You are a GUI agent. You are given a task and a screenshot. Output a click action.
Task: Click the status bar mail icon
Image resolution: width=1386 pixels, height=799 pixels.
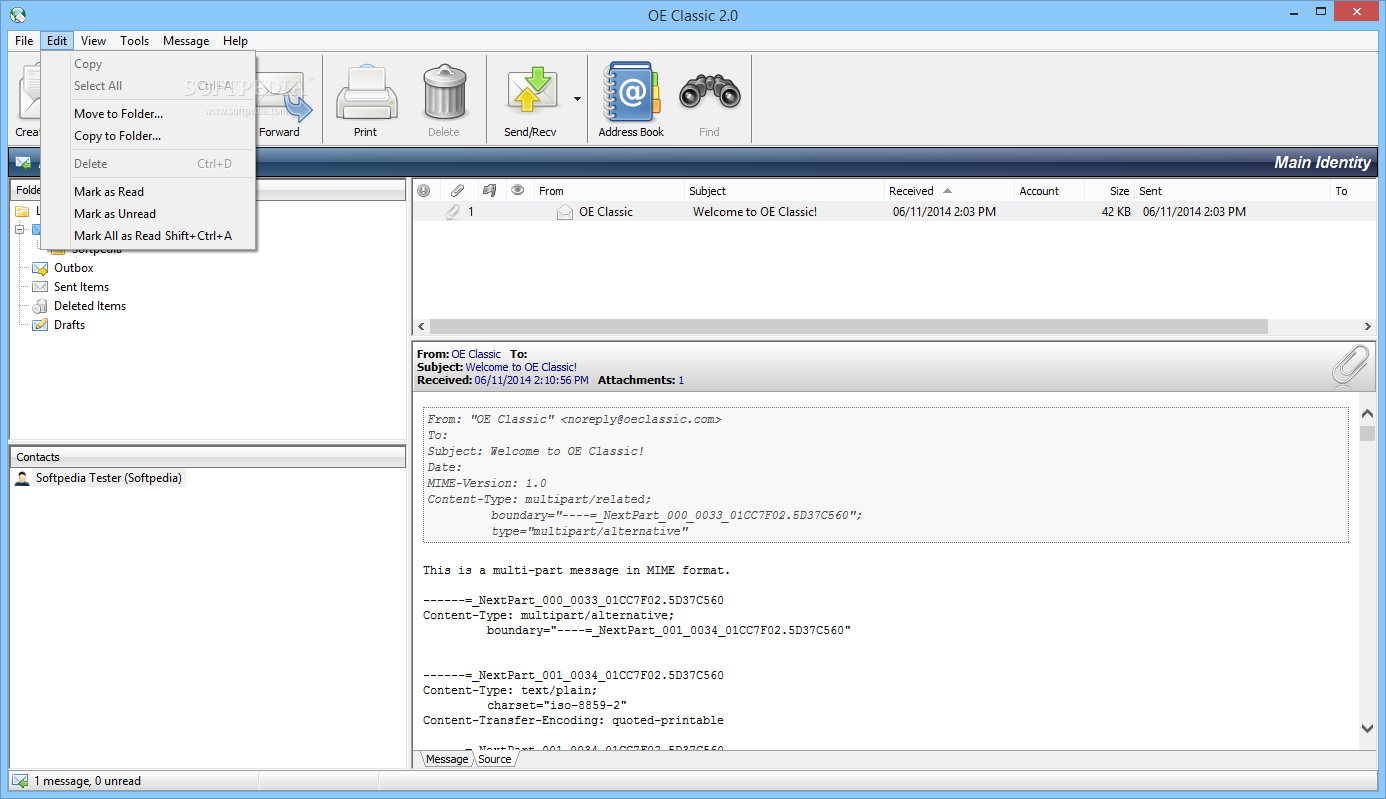pos(20,780)
